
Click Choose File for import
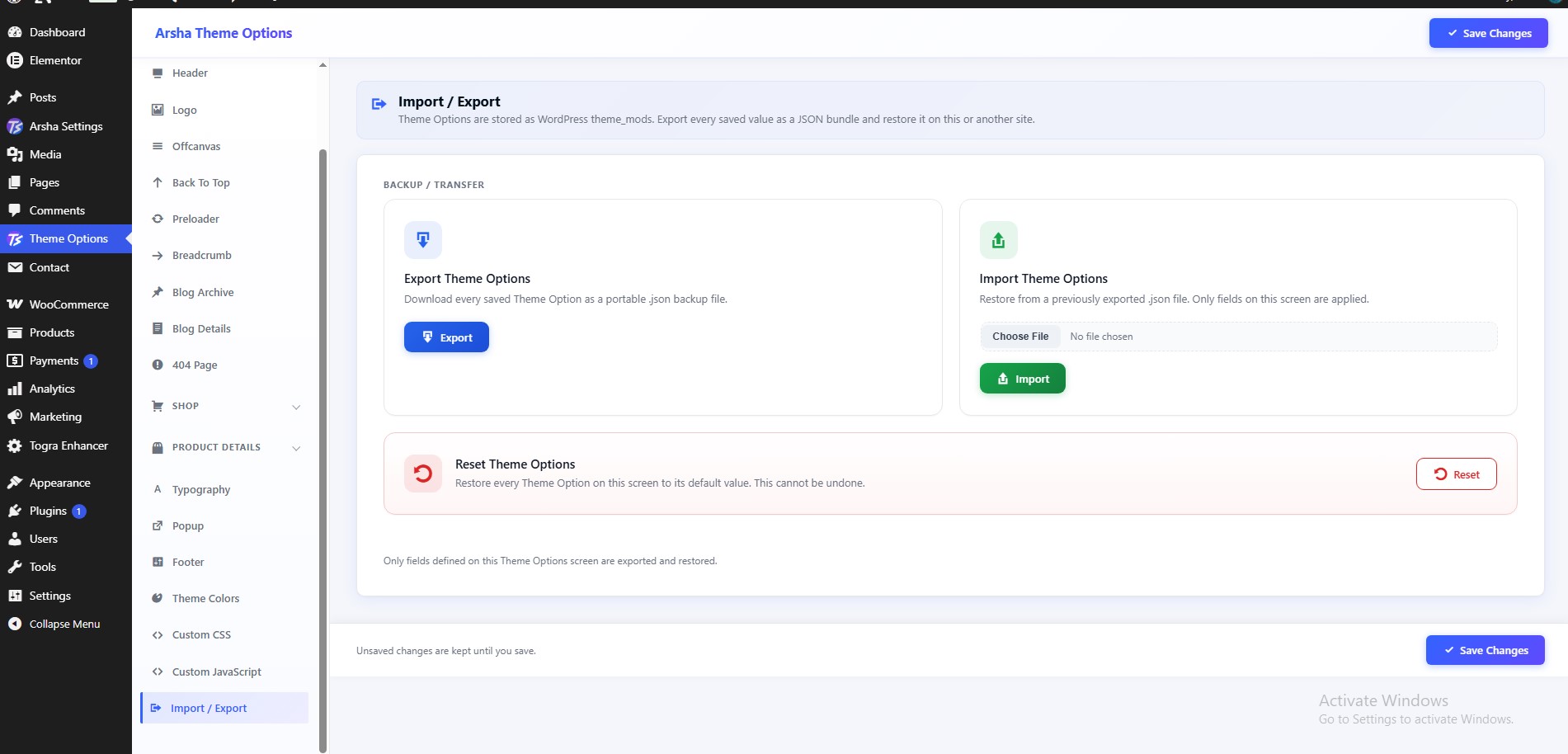[1020, 337]
